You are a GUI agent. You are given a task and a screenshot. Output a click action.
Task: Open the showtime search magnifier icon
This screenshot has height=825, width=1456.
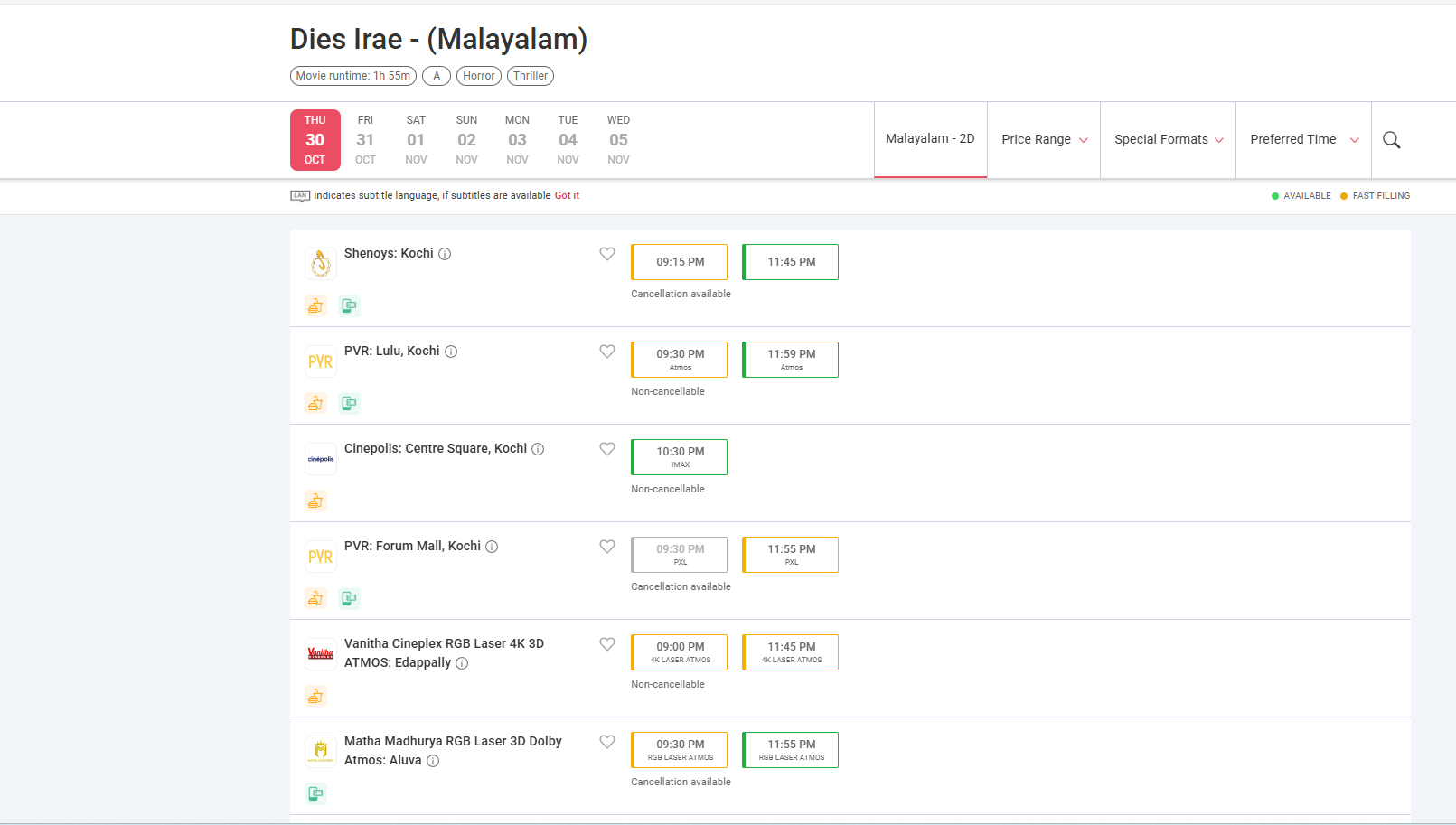click(1391, 140)
